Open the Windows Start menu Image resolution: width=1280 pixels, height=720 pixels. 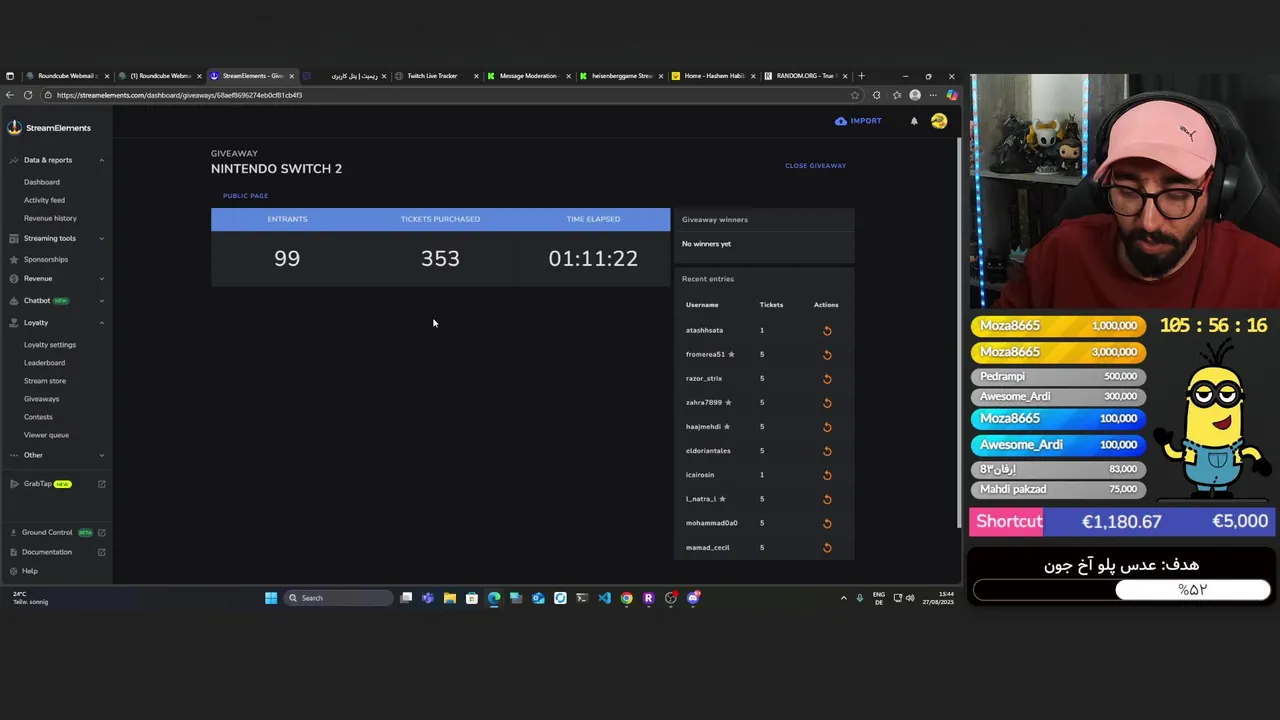pyautogui.click(x=271, y=598)
